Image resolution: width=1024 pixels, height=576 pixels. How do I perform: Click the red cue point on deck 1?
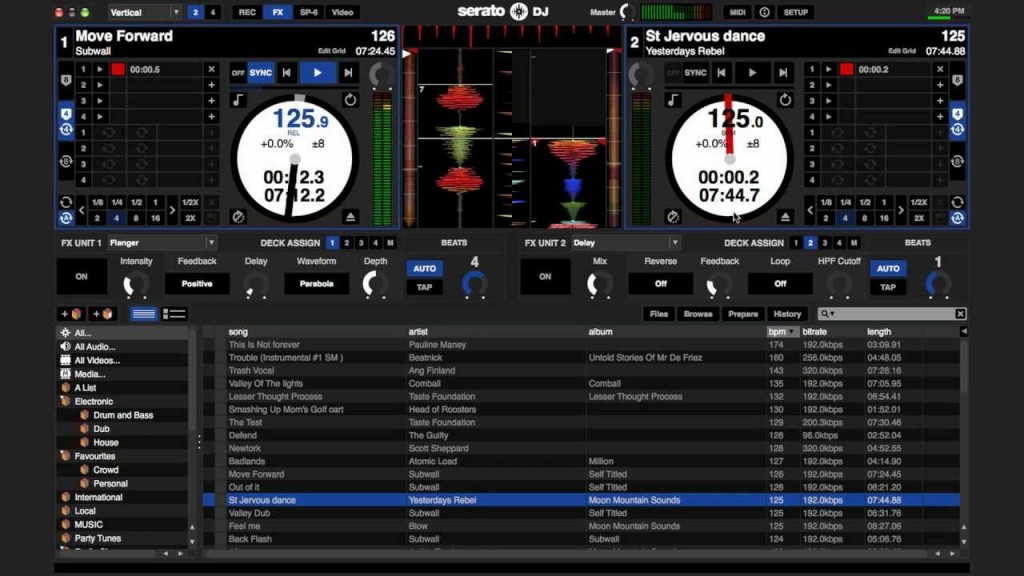117,70
